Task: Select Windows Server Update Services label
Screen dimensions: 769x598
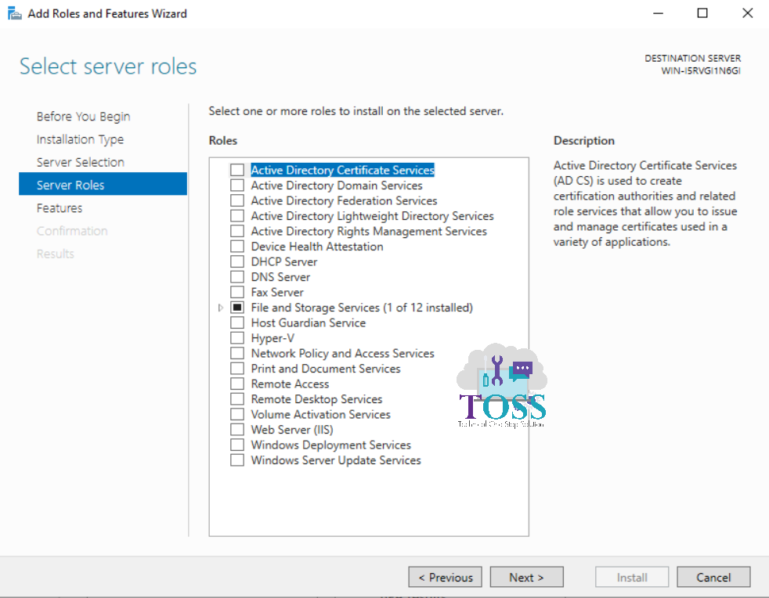Action: pos(336,460)
